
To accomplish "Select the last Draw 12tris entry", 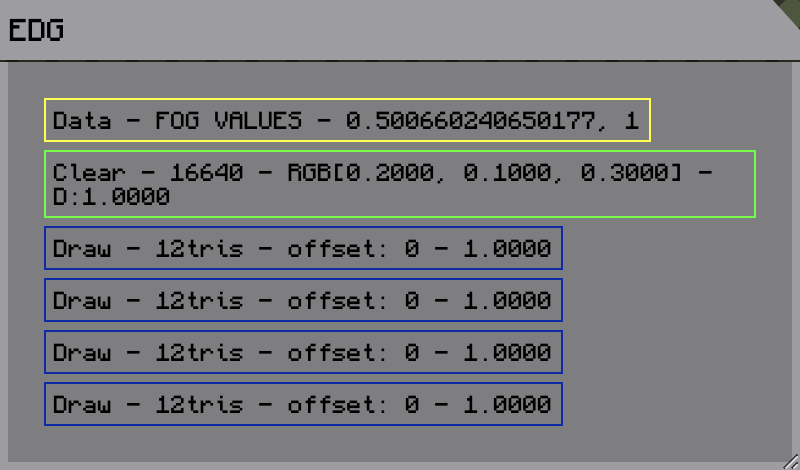I will tap(303, 404).
